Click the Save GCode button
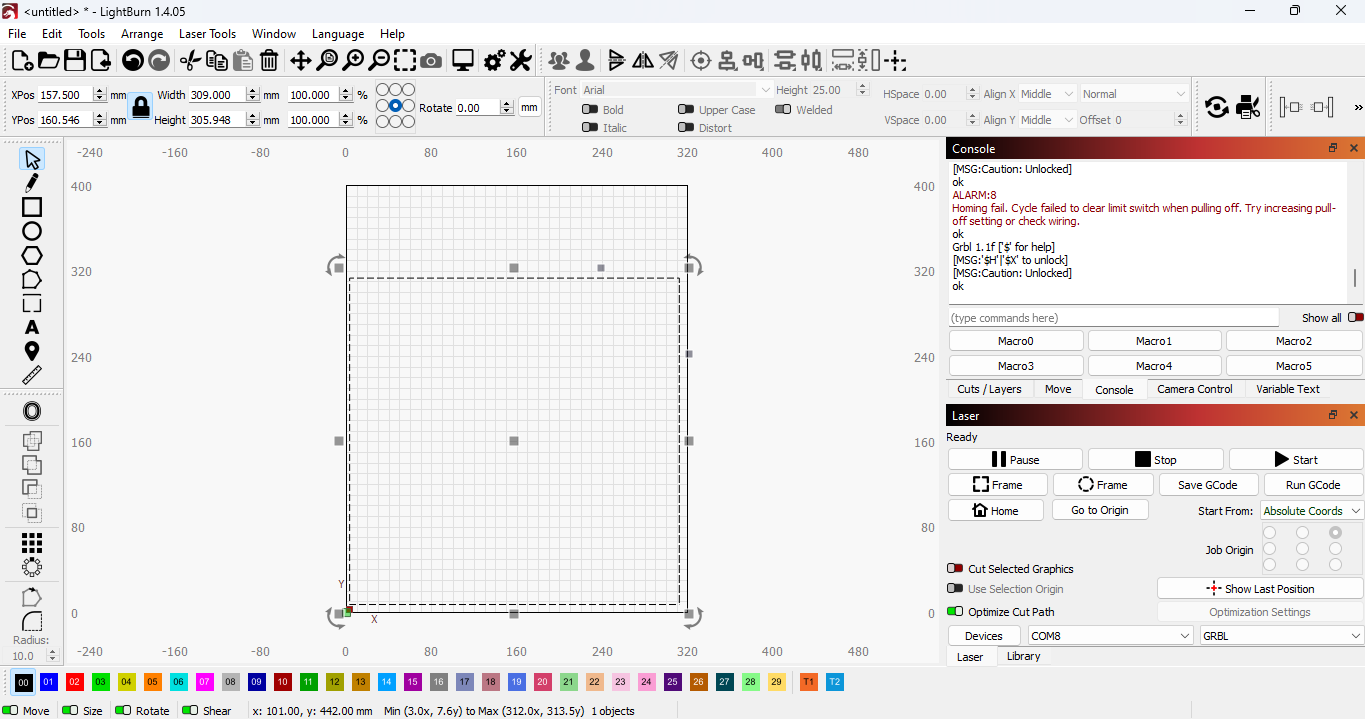The width and height of the screenshot is (1365, 719). (1207, 484)
